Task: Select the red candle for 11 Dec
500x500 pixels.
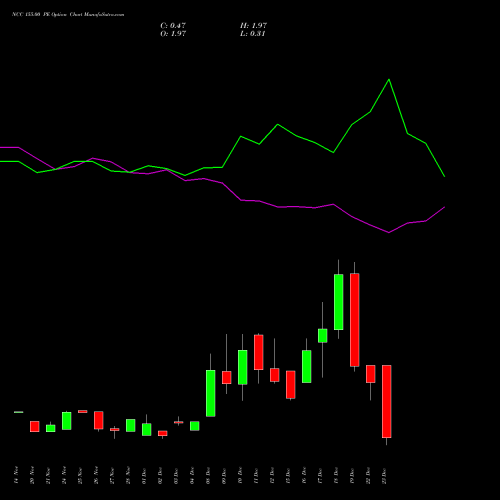Action: (x=259, y=352)
